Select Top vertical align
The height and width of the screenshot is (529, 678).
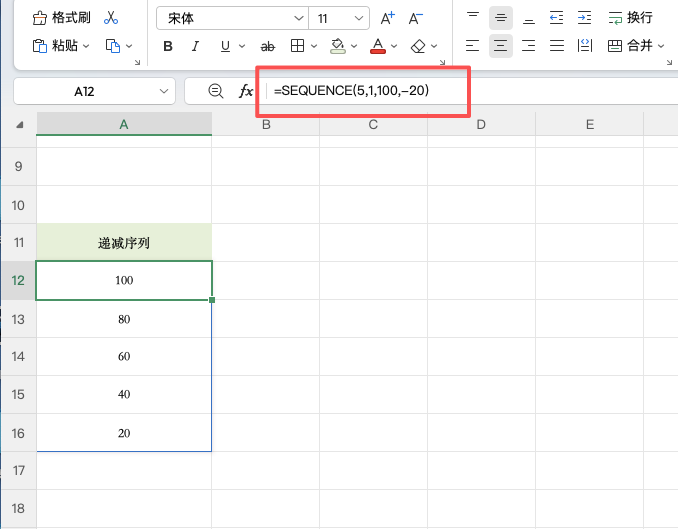click(x=473, y=18)
